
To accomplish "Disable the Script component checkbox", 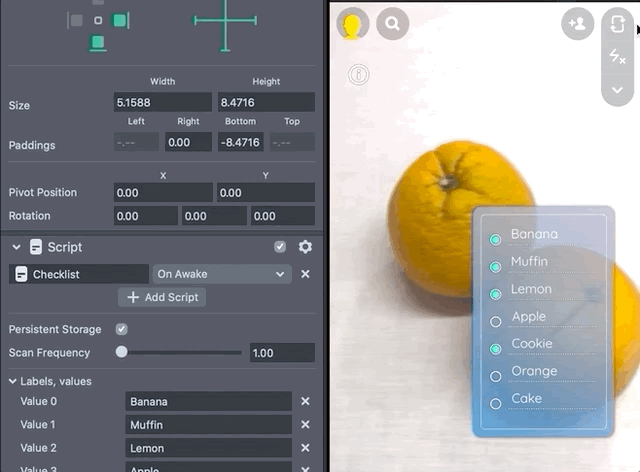I will [x=280, y=247].
